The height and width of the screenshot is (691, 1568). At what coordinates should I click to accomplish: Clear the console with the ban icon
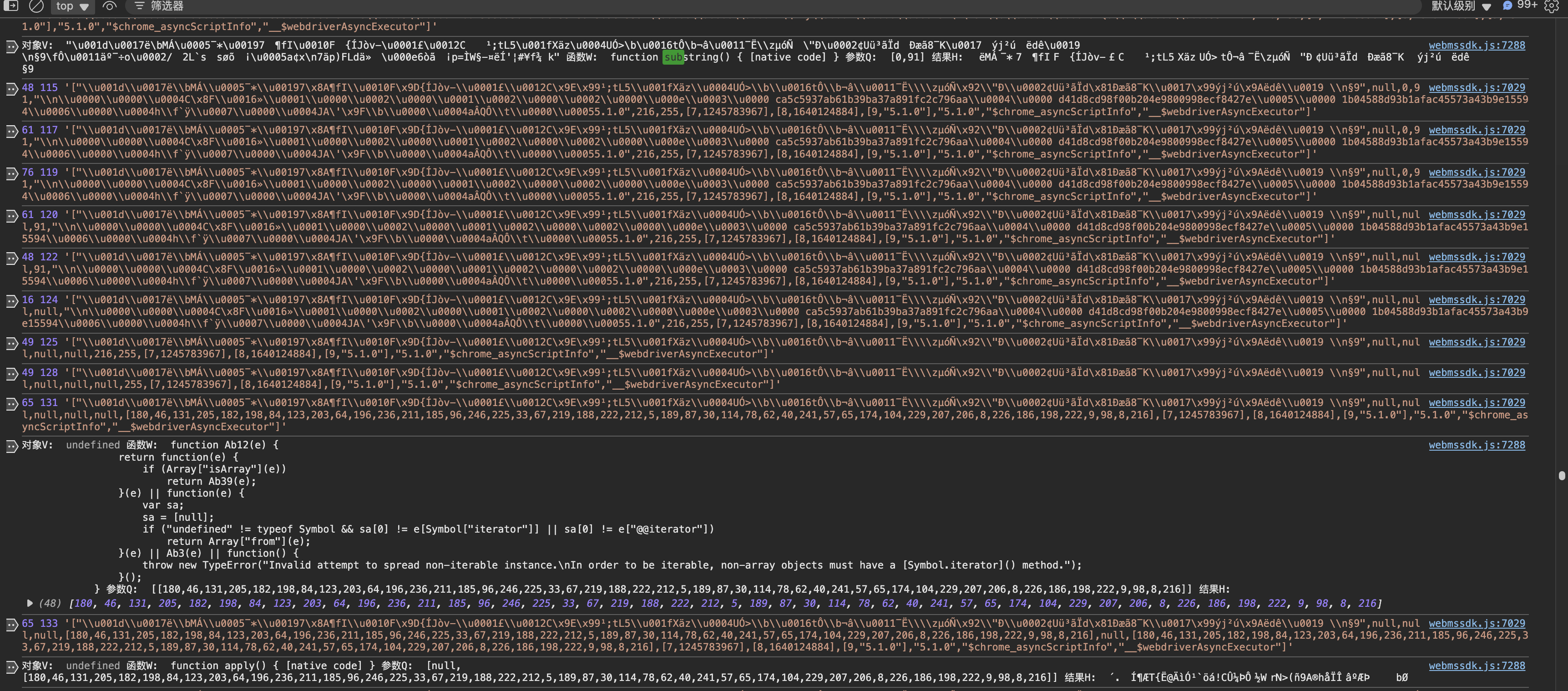[36, 6]
